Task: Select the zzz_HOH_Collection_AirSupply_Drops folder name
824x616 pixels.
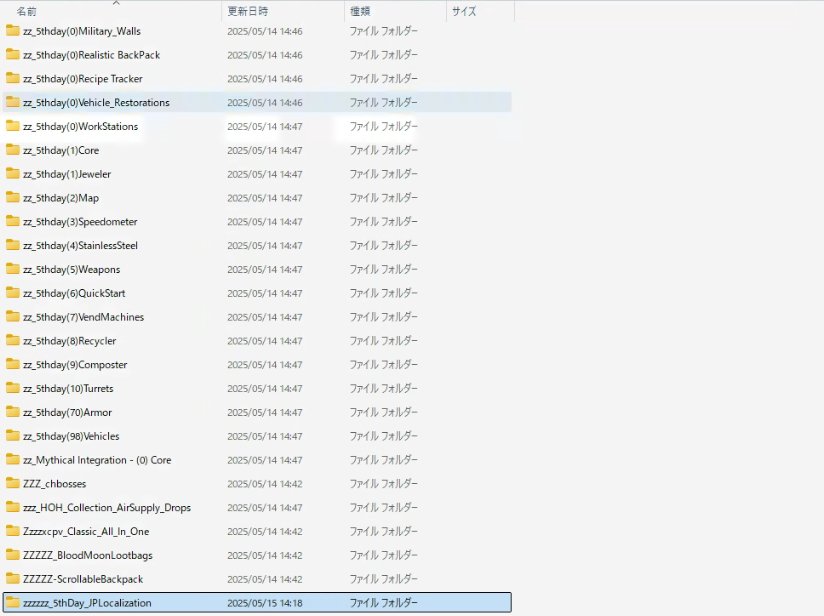Action: click(107, 508)
